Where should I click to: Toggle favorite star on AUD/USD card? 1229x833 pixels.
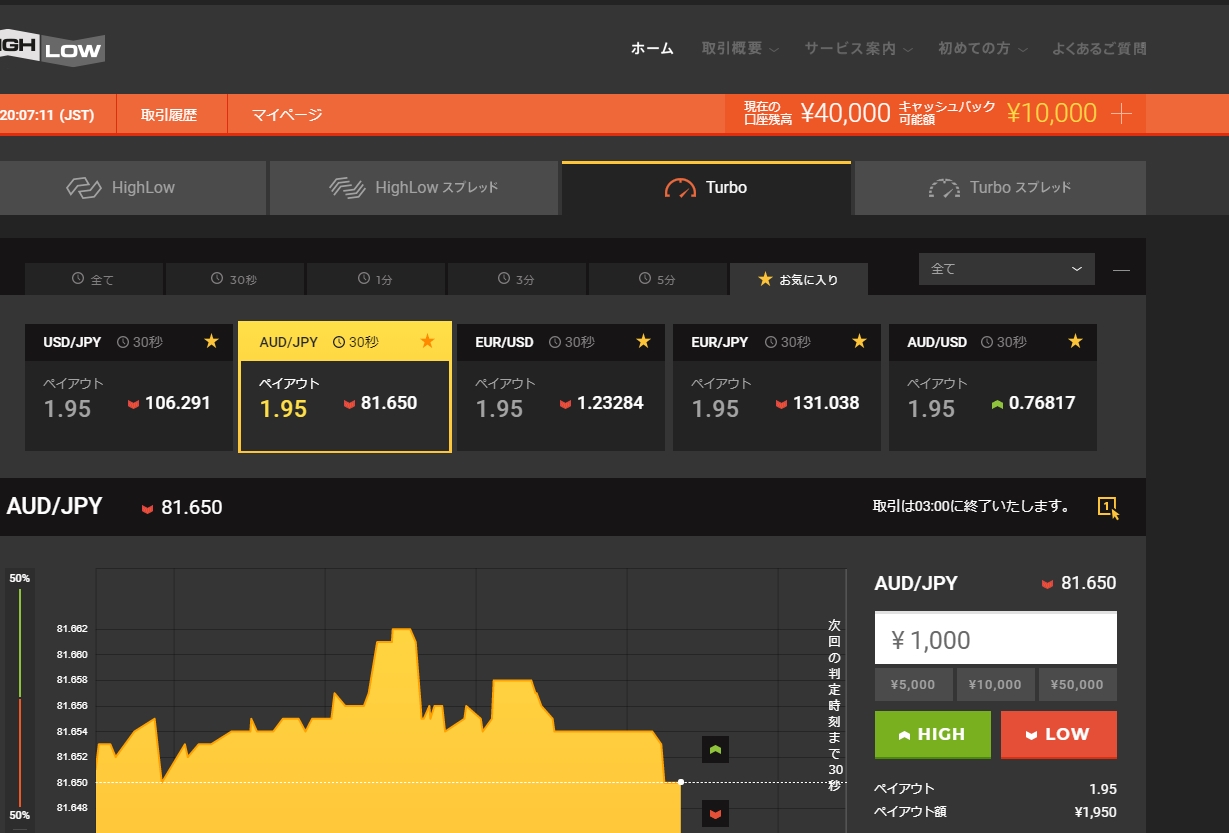pyautogui.click(x=1075, y=342)
